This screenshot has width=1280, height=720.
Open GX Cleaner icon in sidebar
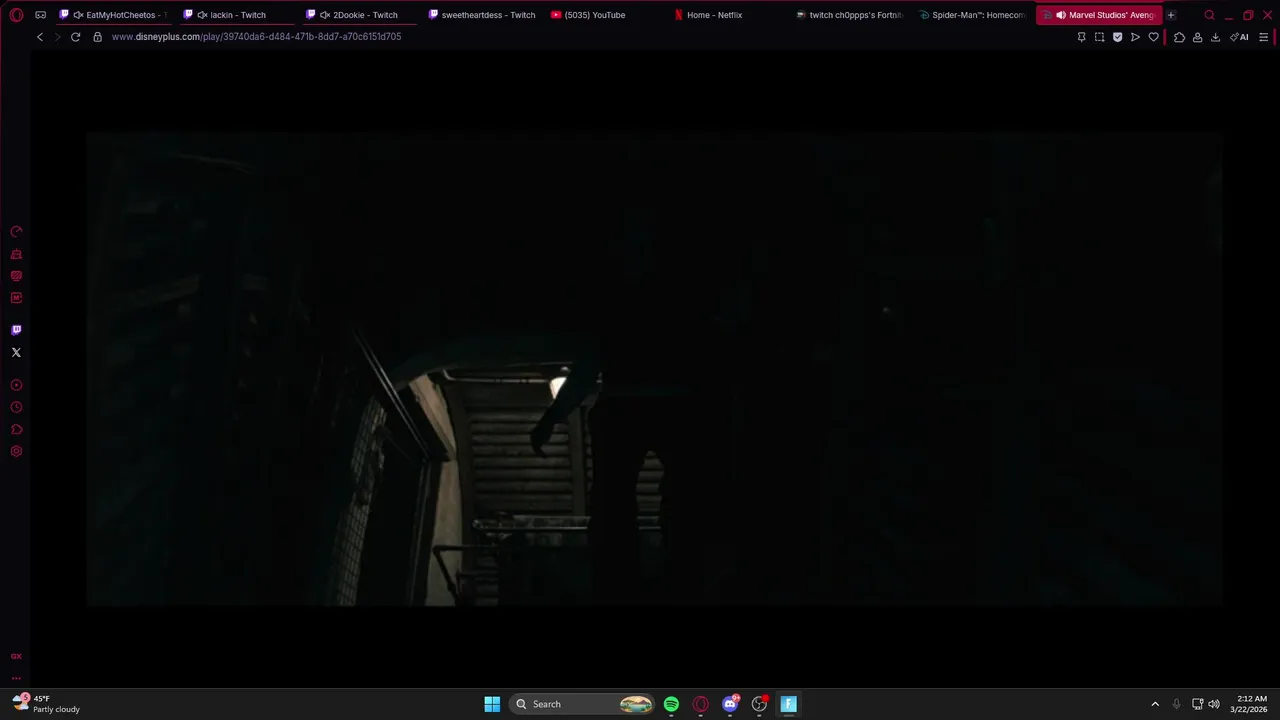(x=16, y=254)
